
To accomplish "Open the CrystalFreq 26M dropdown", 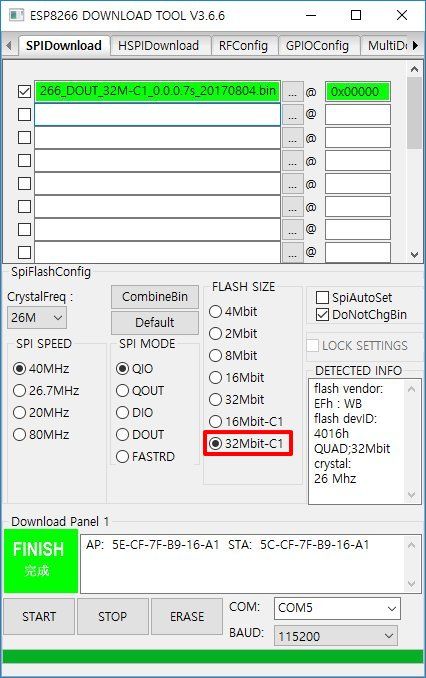I will pyautogui.click(x=37, y=318).
